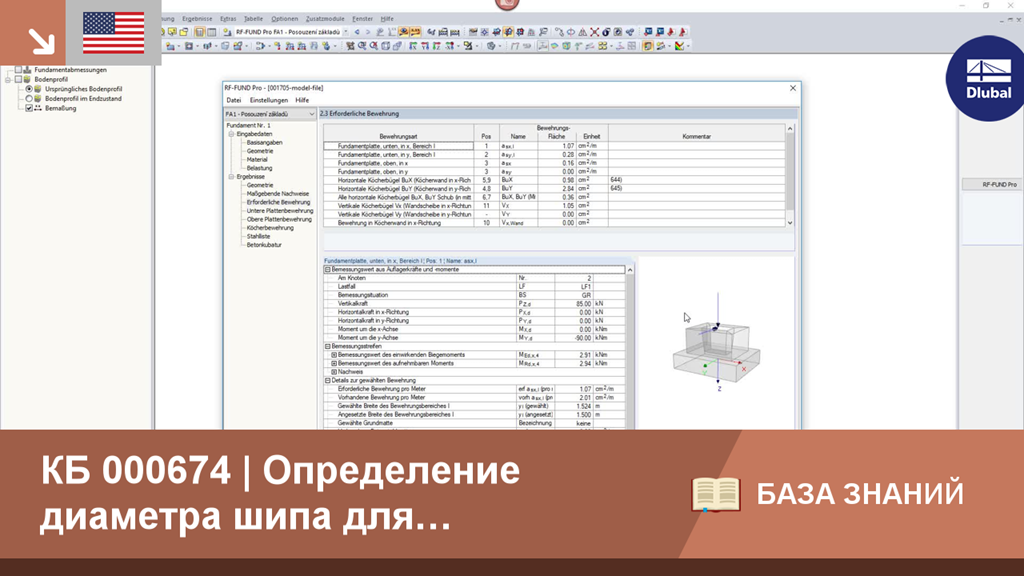Click the 'Bewehrung in Köcherwand in x-Richtung' row

554,223
